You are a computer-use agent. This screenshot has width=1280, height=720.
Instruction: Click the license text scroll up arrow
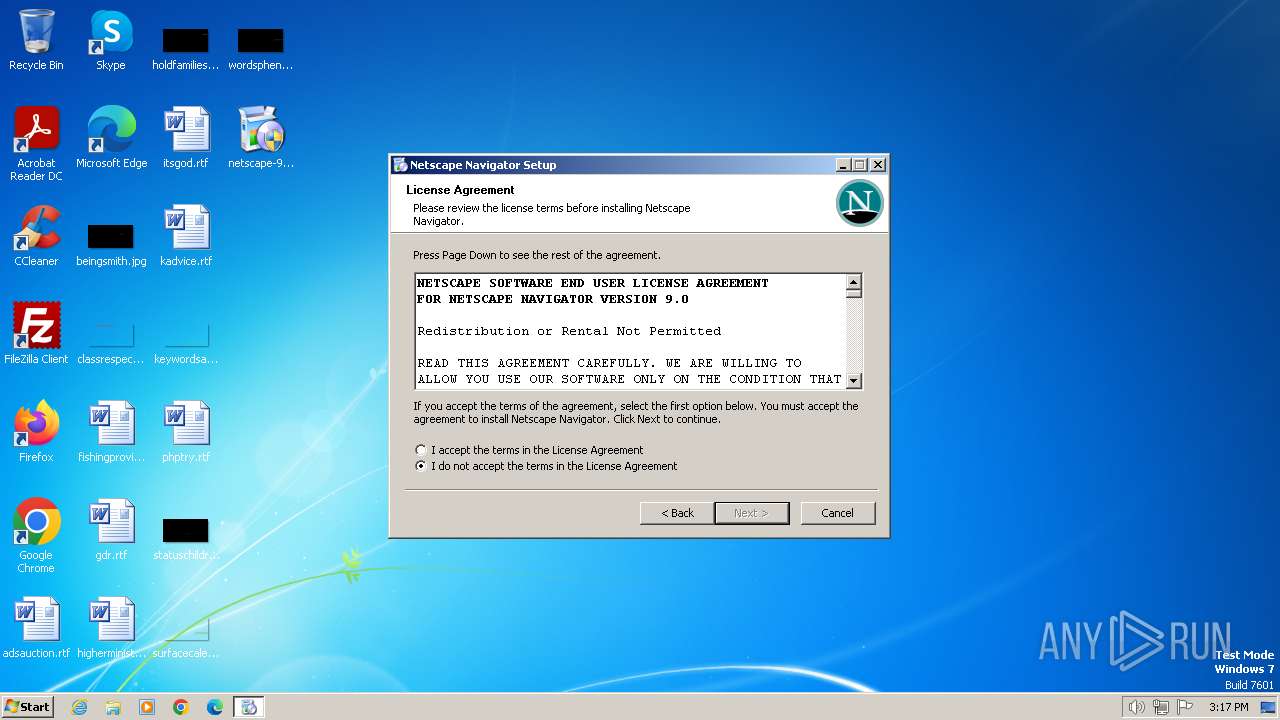tap(853, 283)
